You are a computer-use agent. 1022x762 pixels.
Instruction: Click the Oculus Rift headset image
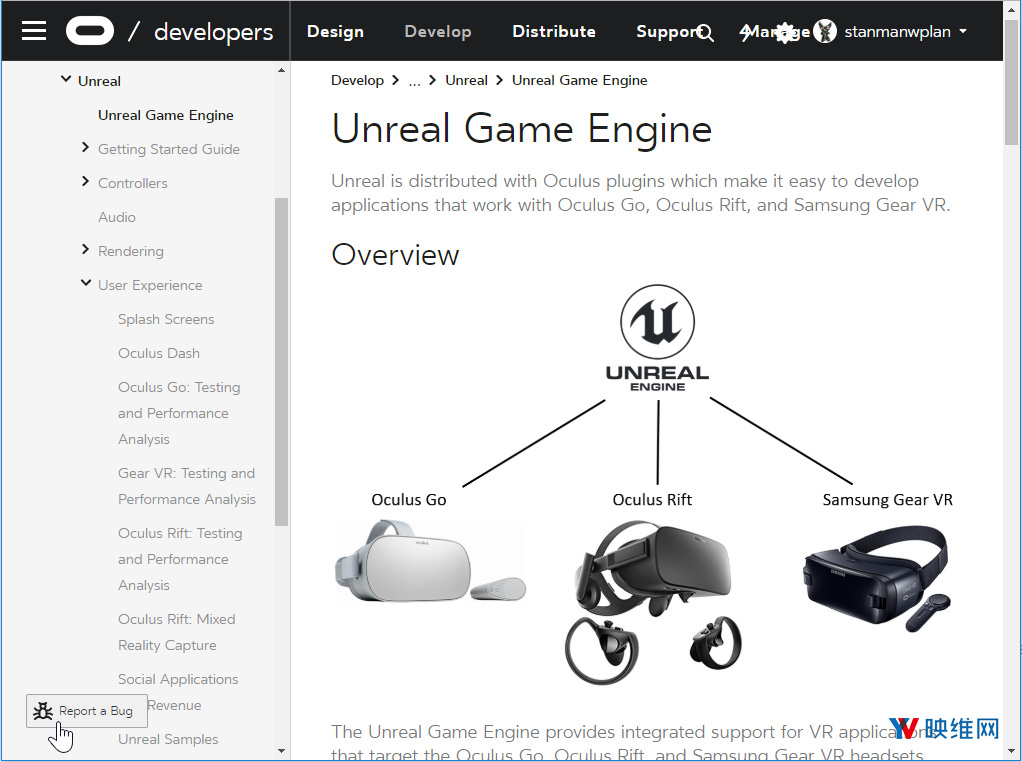654,602
